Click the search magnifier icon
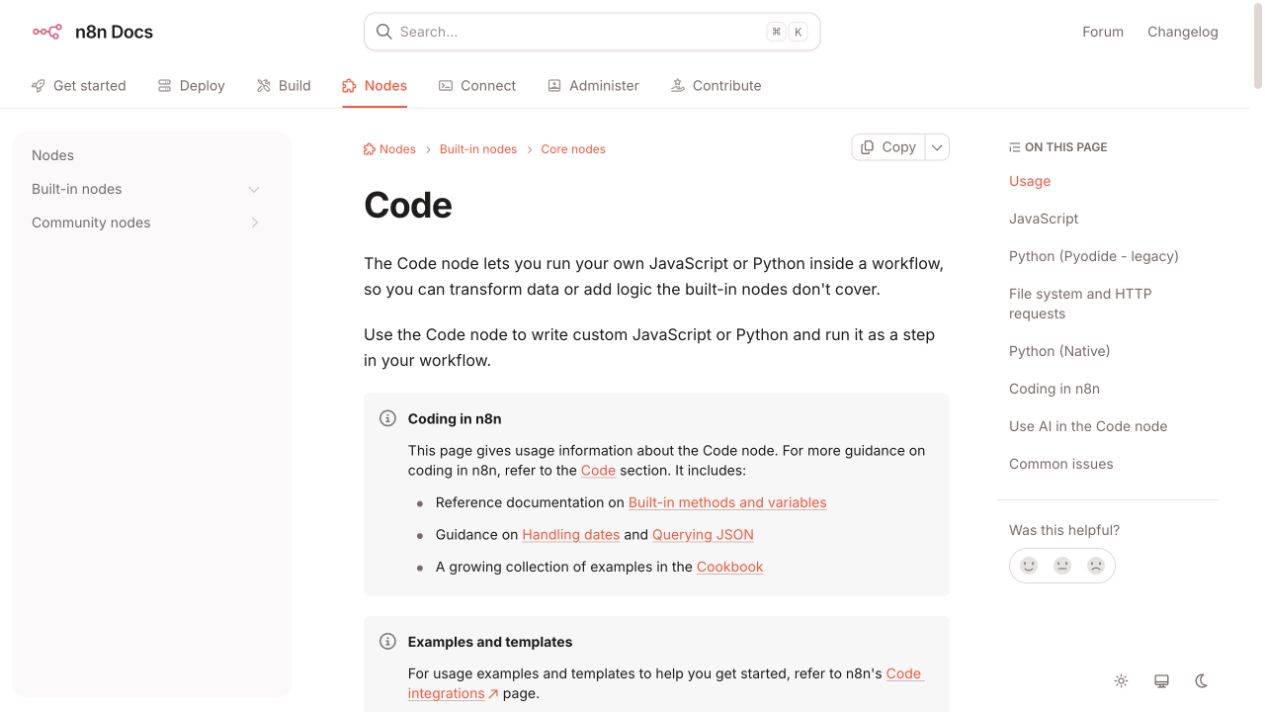Screen dimensions: 1265x712 [384, 32]
